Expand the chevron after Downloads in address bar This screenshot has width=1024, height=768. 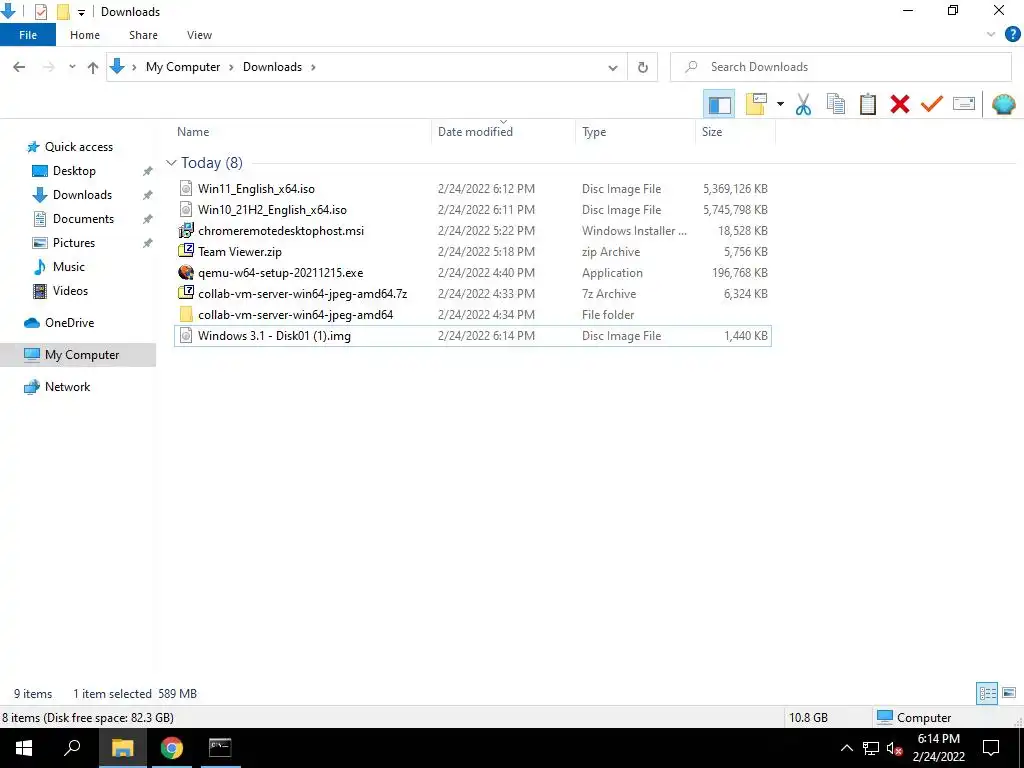point(313,67)
